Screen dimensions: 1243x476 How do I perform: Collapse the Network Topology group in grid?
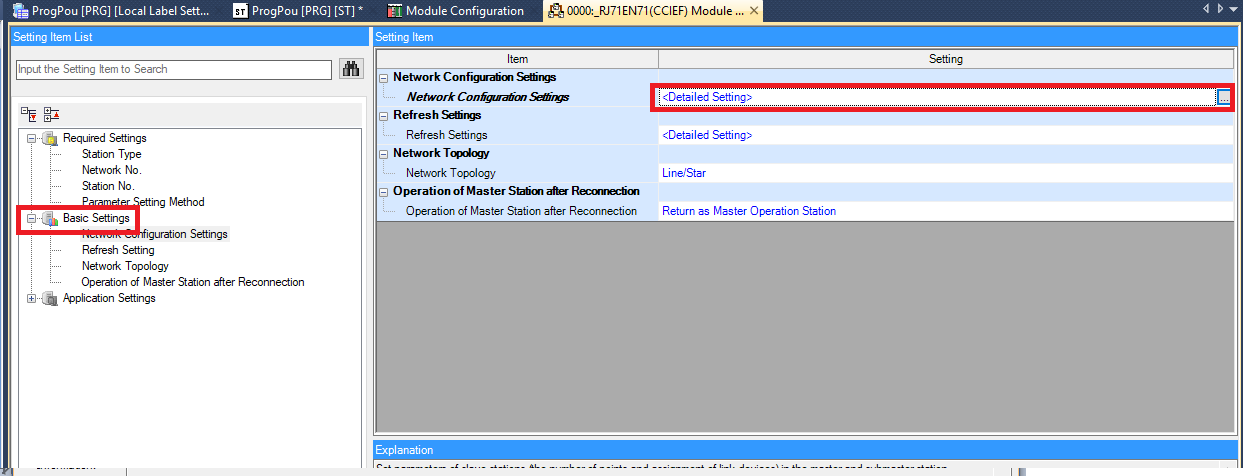point(384,154)
